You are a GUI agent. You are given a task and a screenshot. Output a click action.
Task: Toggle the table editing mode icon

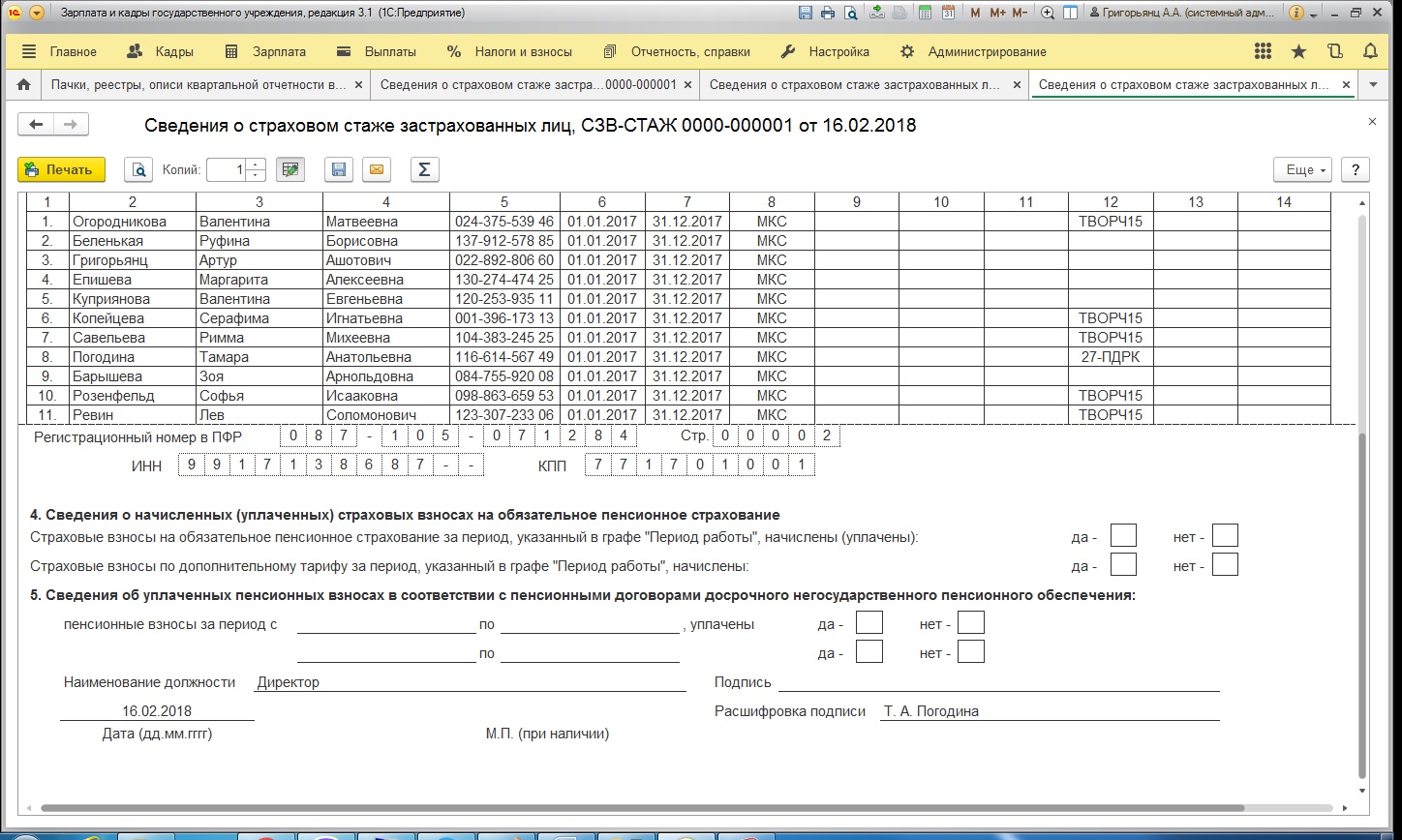coord(290,169)
